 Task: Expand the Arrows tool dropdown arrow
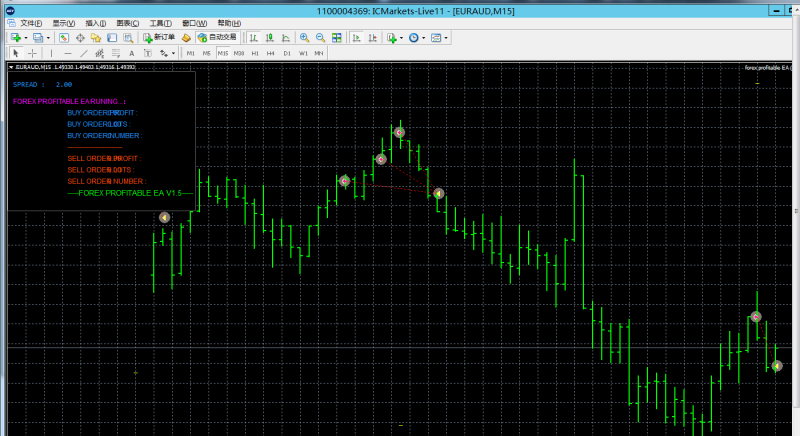[173, 54]
